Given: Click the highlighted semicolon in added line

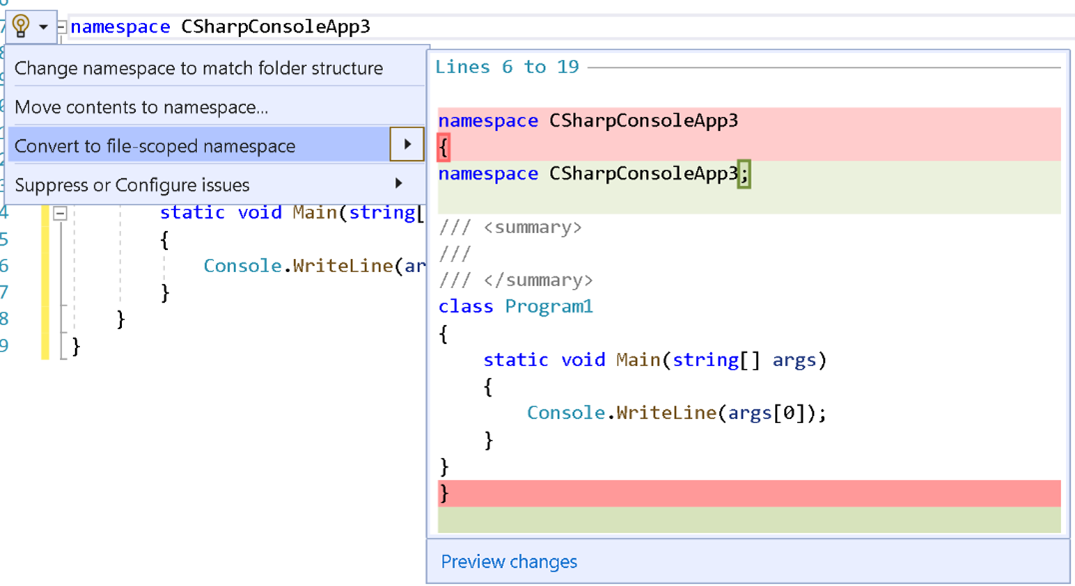Looking at the screenshot, I should (x=744, y=174).
